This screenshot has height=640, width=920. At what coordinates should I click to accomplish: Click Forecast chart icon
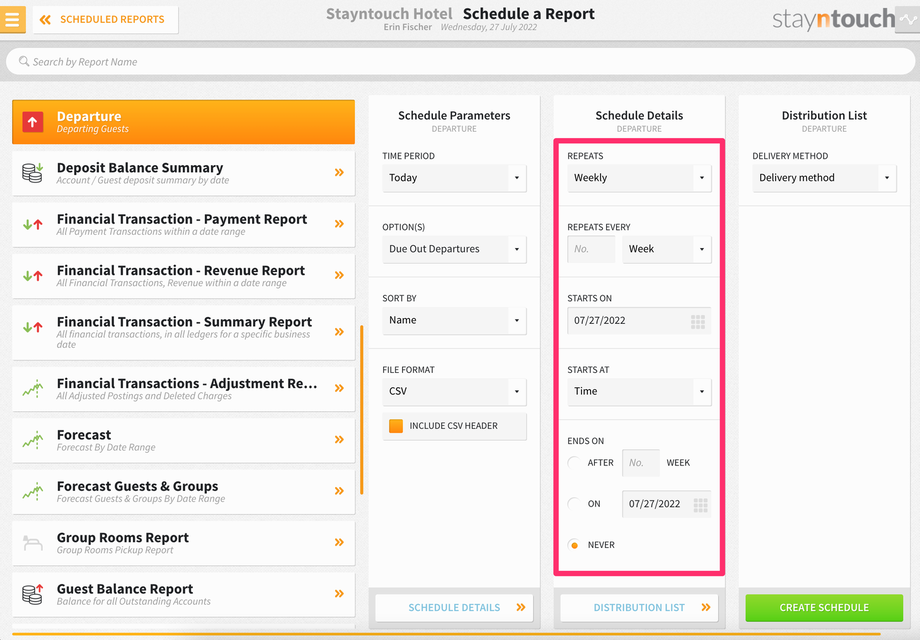coord(33,440)
